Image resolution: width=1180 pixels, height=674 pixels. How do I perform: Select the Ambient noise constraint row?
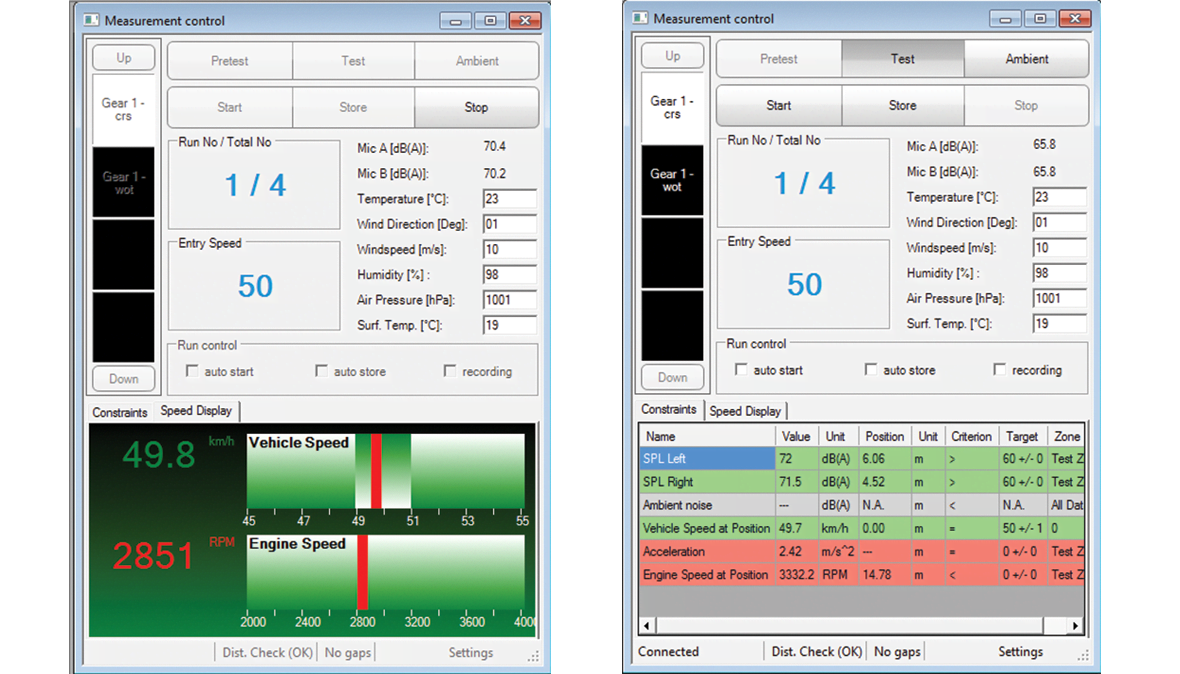click(x=862, y=505)
